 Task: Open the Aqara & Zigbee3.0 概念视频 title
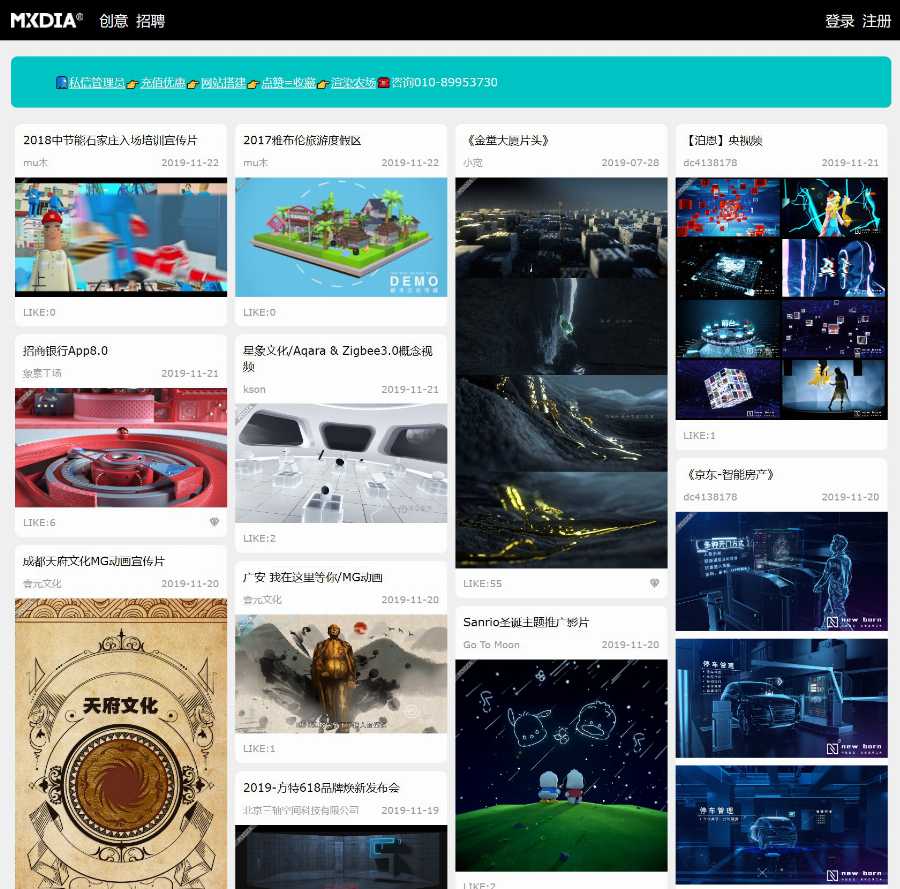pyautogui.click(x=338, y=358)
